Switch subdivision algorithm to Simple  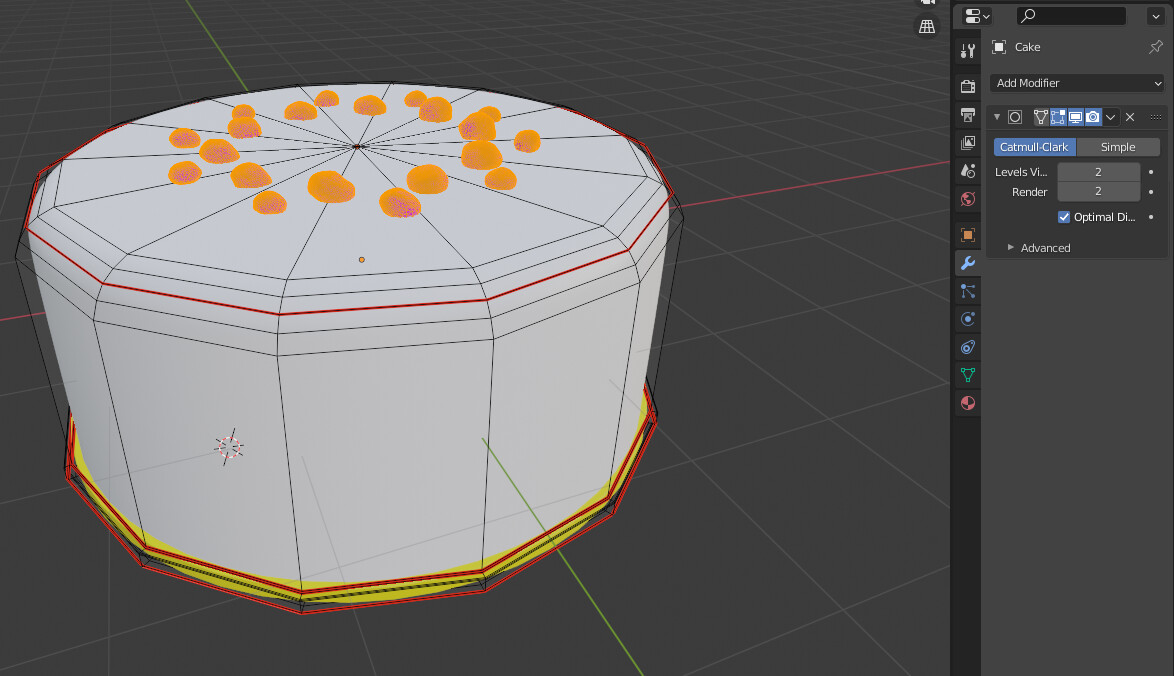[1118, 146]
